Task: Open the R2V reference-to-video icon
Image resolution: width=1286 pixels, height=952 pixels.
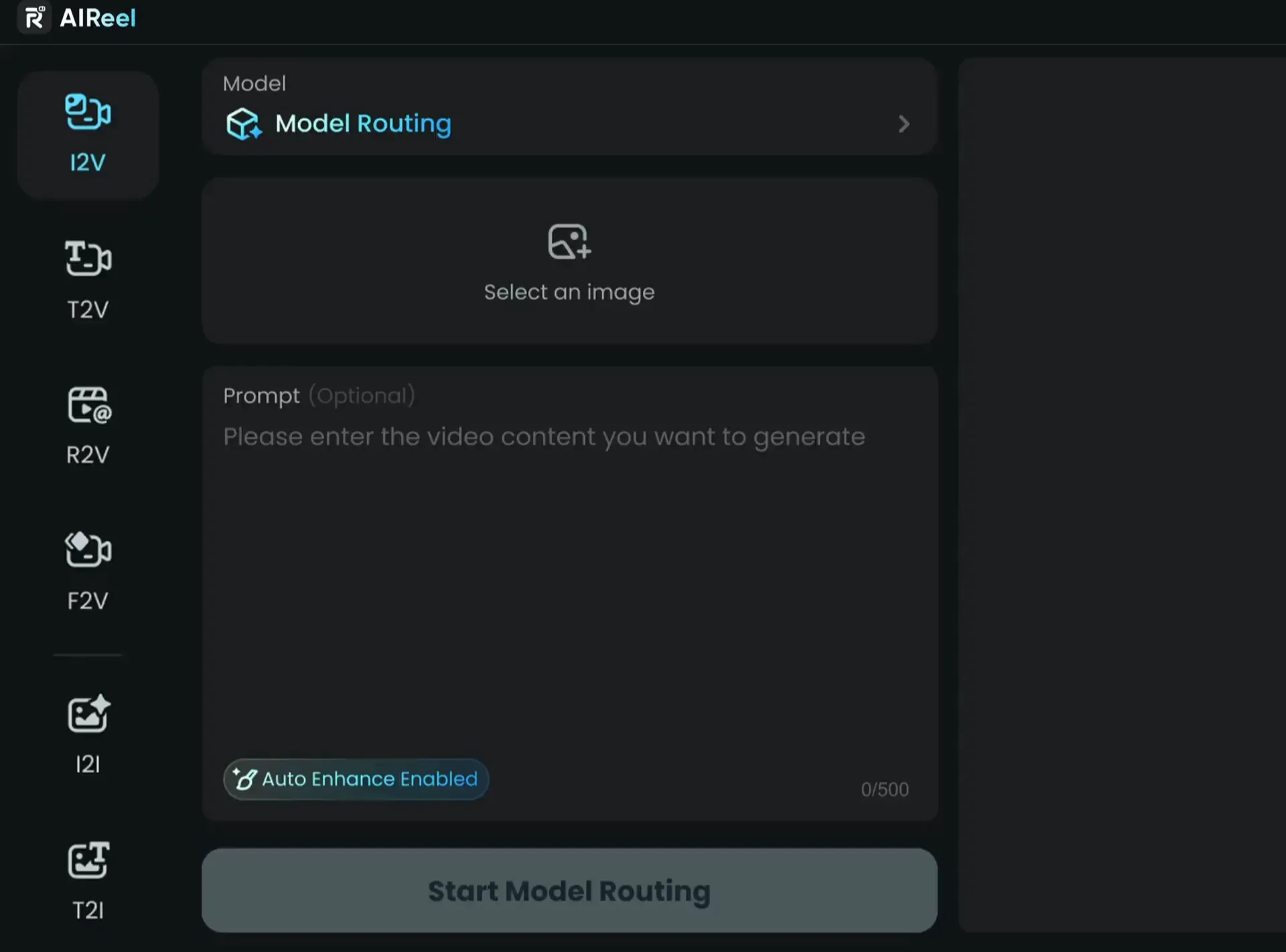Action: click(89, 405)
